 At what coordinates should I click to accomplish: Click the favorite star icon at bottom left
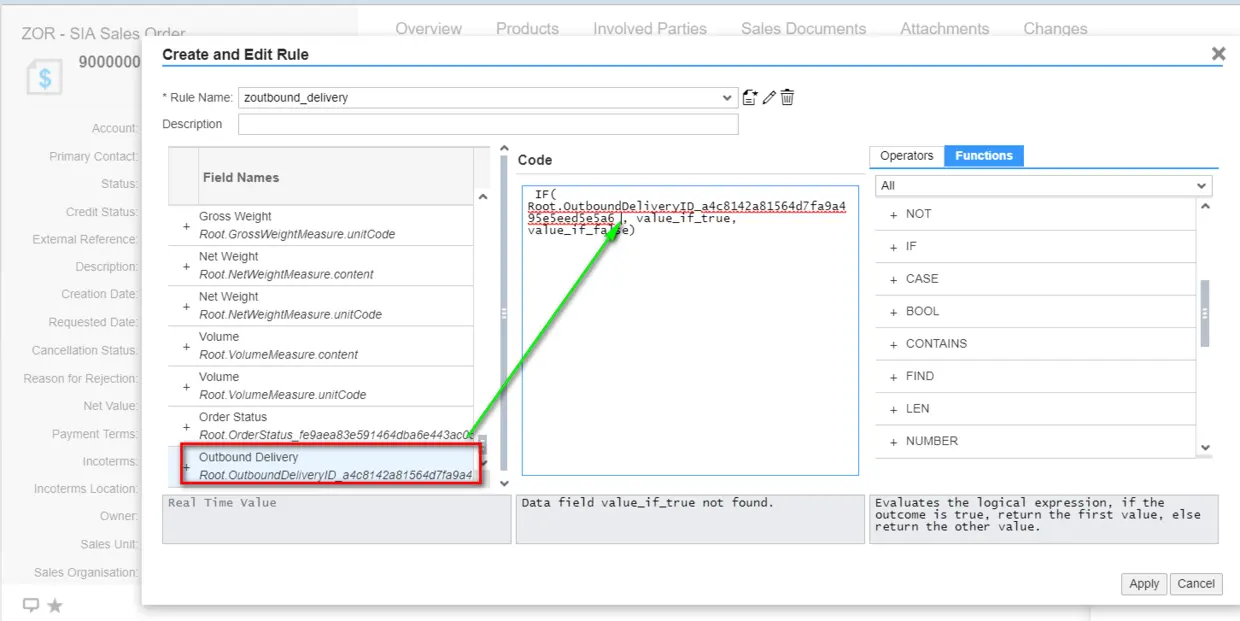tap(55, 605)
